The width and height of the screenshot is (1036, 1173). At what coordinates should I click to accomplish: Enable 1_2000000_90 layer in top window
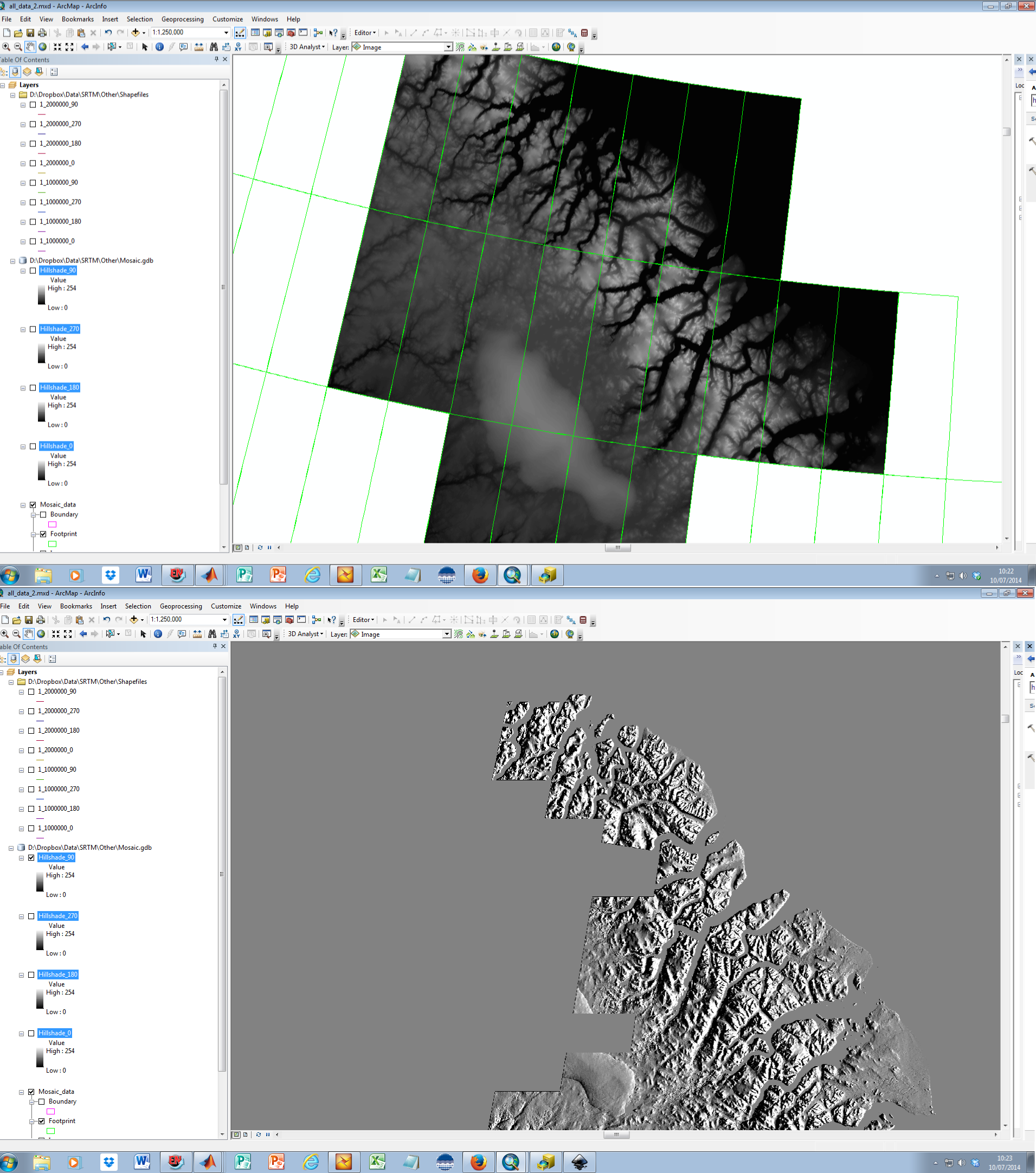(33, 105)
